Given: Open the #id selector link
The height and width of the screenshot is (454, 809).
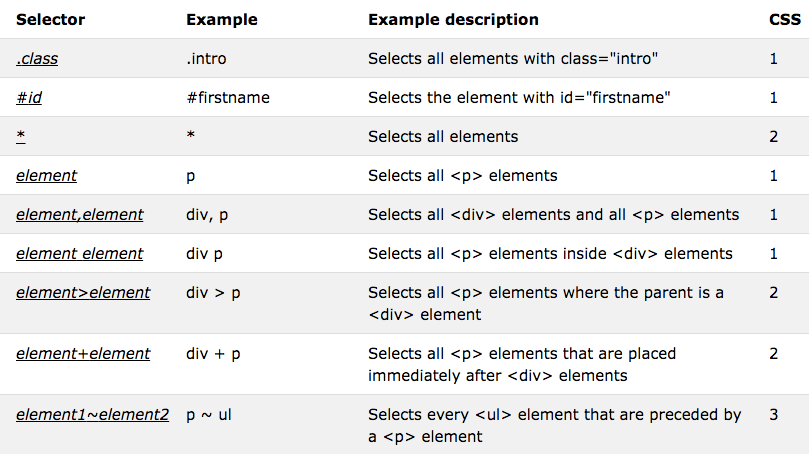Looking at the screenshot, I should coord(30,98).
